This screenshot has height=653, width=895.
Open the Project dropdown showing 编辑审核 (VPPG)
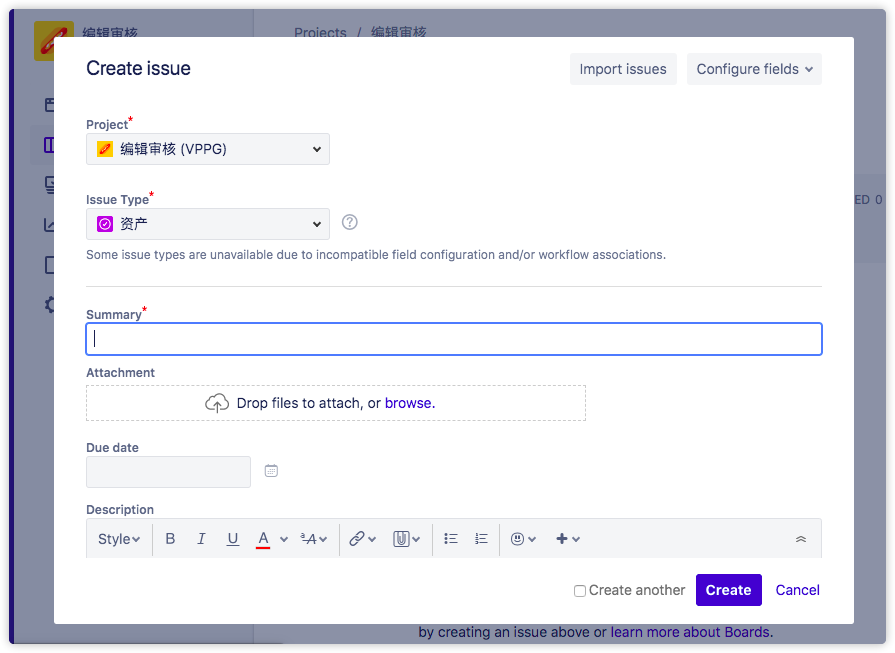coord(208,149)
